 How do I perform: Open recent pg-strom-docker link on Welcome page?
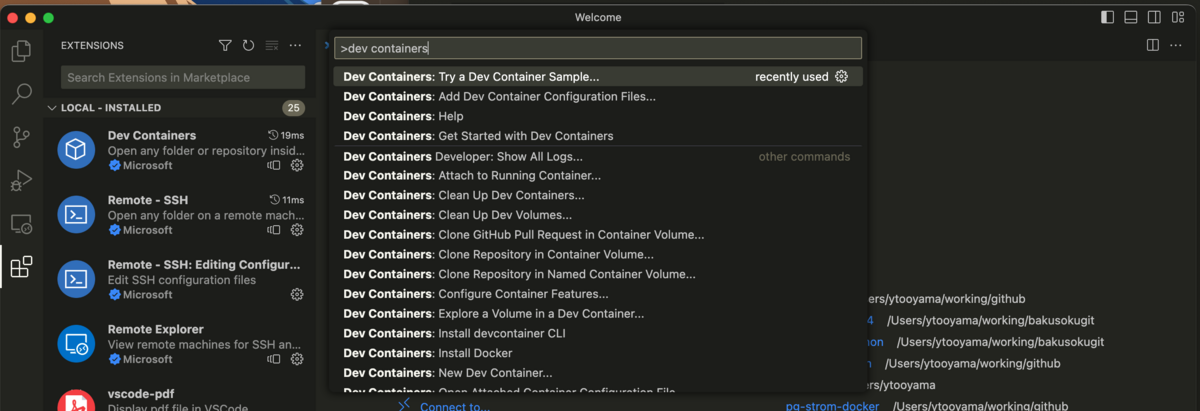(x=832, y=406)
